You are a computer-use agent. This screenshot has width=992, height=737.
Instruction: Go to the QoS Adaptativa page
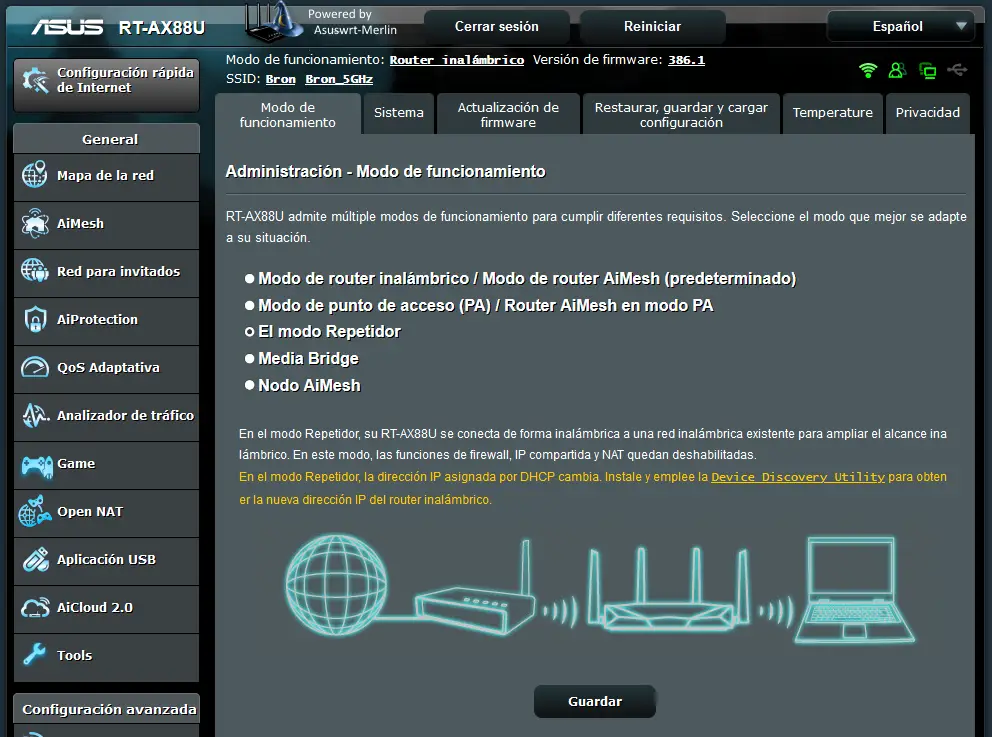(106, 369)
